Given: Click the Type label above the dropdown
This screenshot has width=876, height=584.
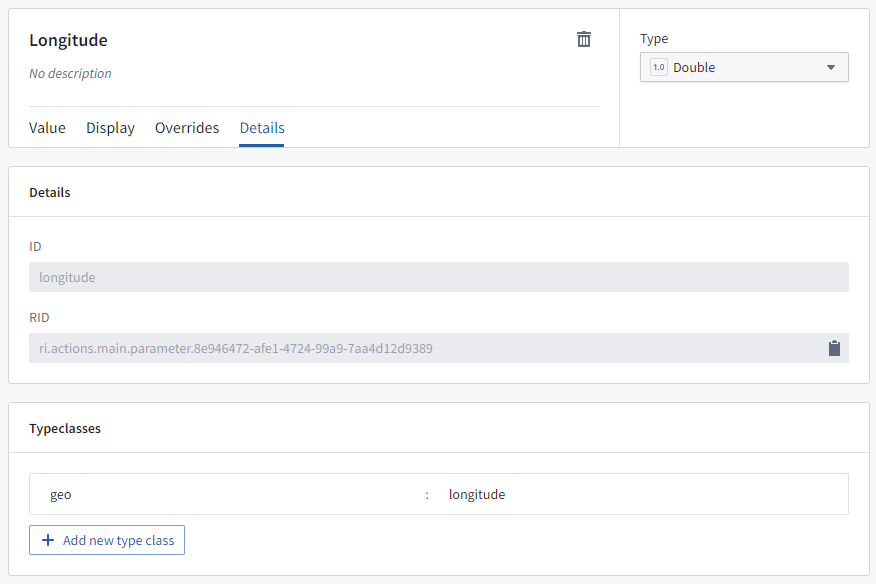Looking at the screenshot, I should 654,39.
